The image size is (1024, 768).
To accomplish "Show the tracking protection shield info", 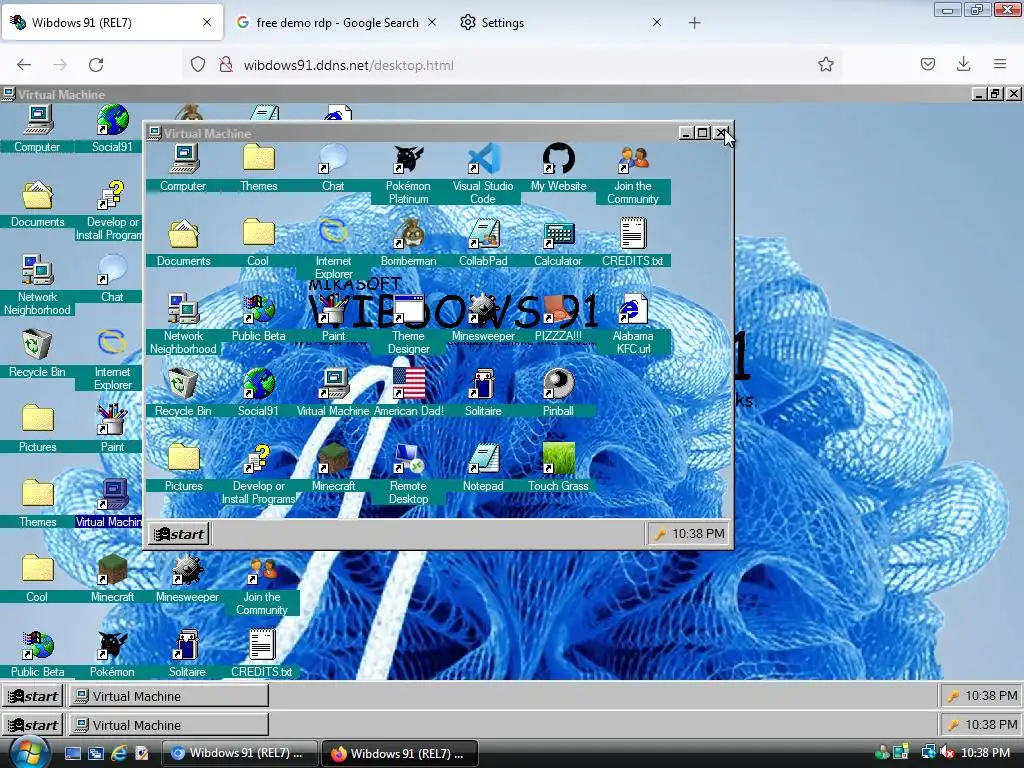I will tap(198, 65).
